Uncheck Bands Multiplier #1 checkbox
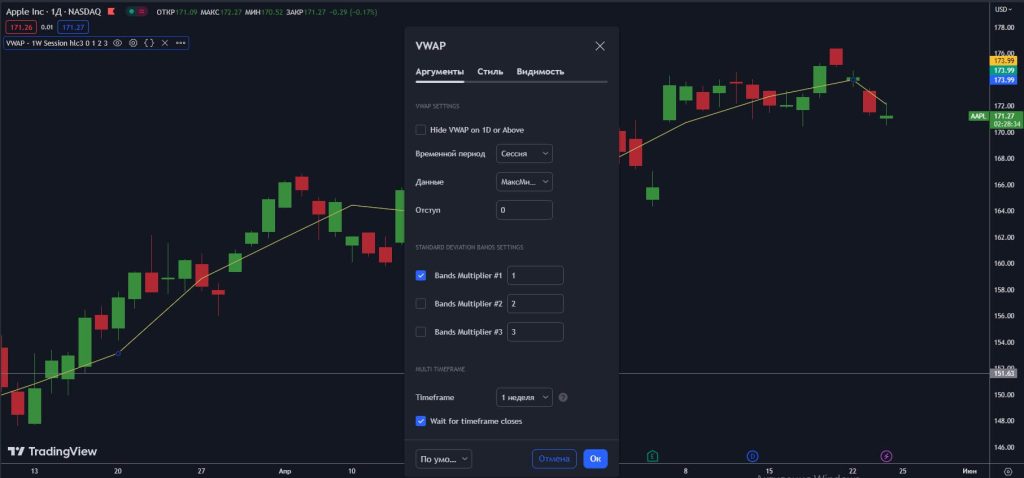 (x=421, y=276)
